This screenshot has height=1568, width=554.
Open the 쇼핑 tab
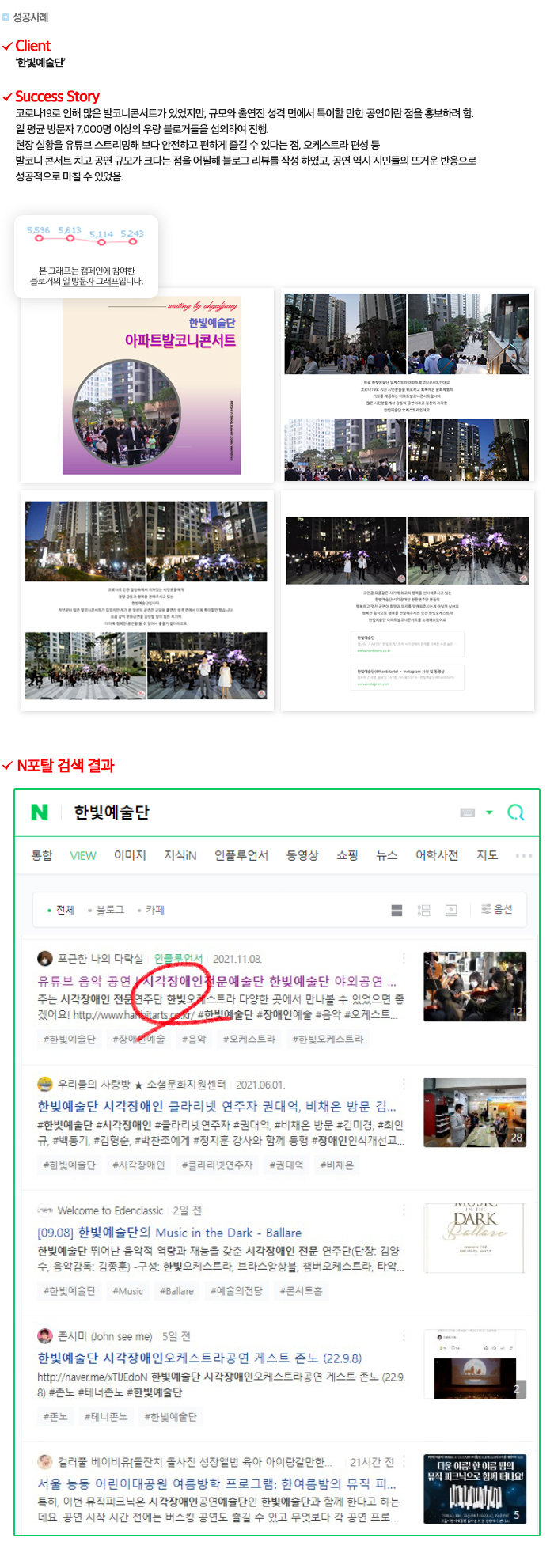(347, 855)
